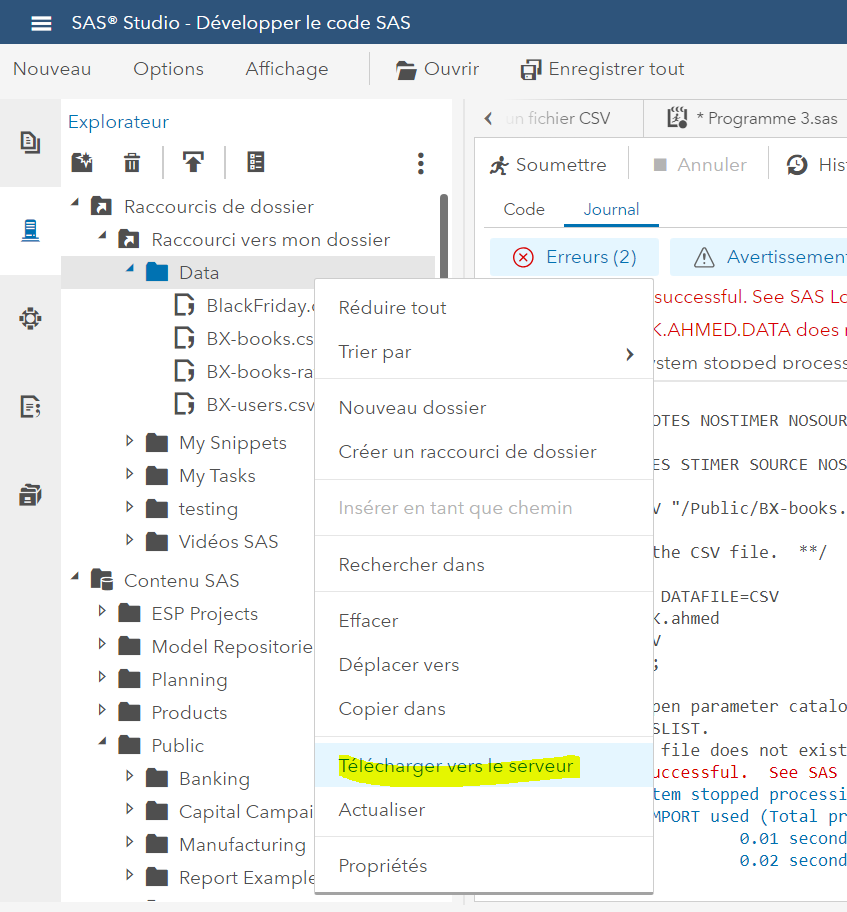The width and height of the screenshot is (847, 912).
Task: Expand the Vidéos SAS folder
Action: (x=130, y=540)
